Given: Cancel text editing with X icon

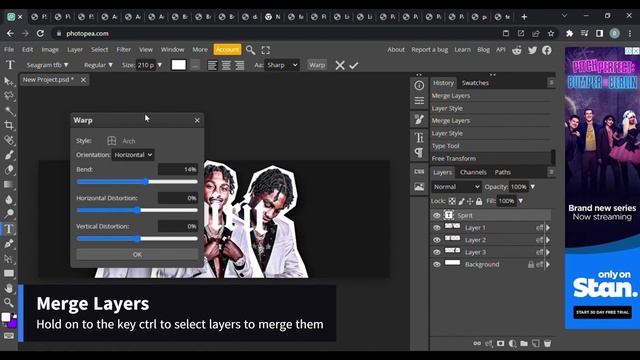Looking at the screenshot, I should click(340, 65).
